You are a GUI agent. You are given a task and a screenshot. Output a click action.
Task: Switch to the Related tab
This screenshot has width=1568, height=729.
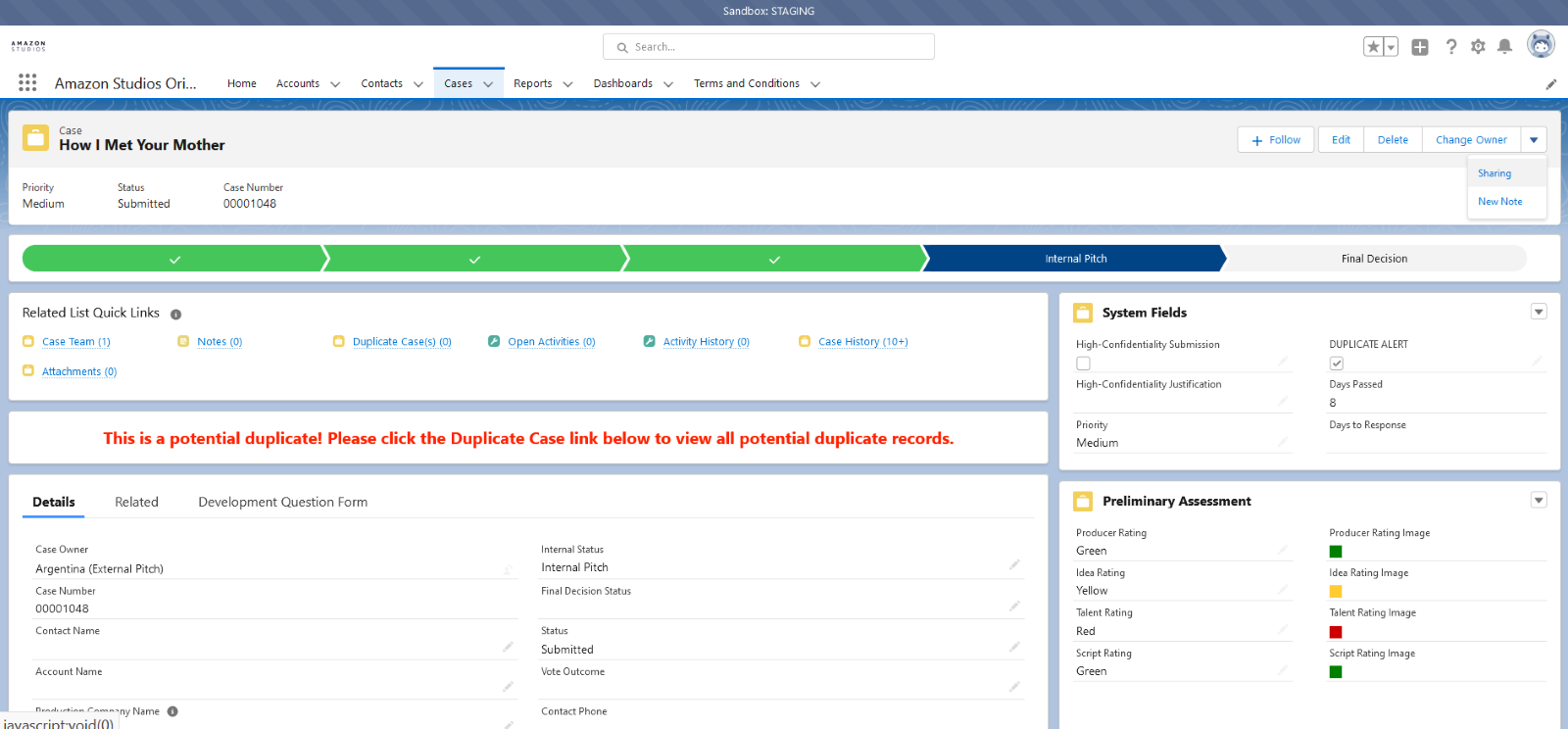(x=136, y=502)
